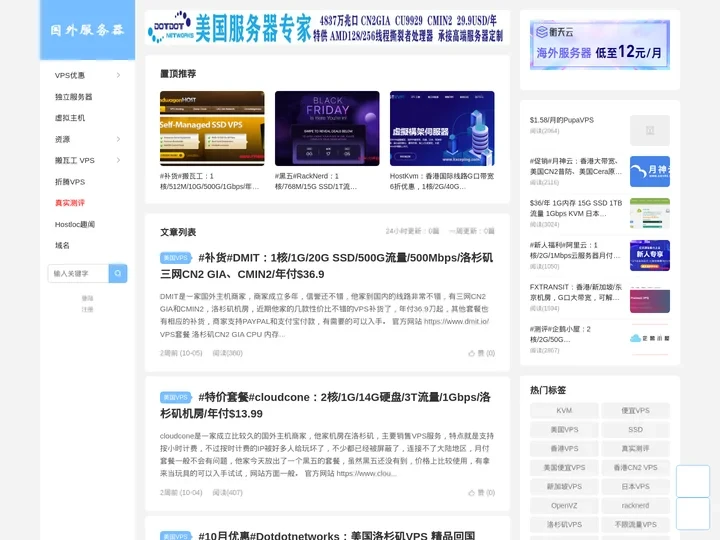Open the 虚拟主机 menu item

[70, 118]
